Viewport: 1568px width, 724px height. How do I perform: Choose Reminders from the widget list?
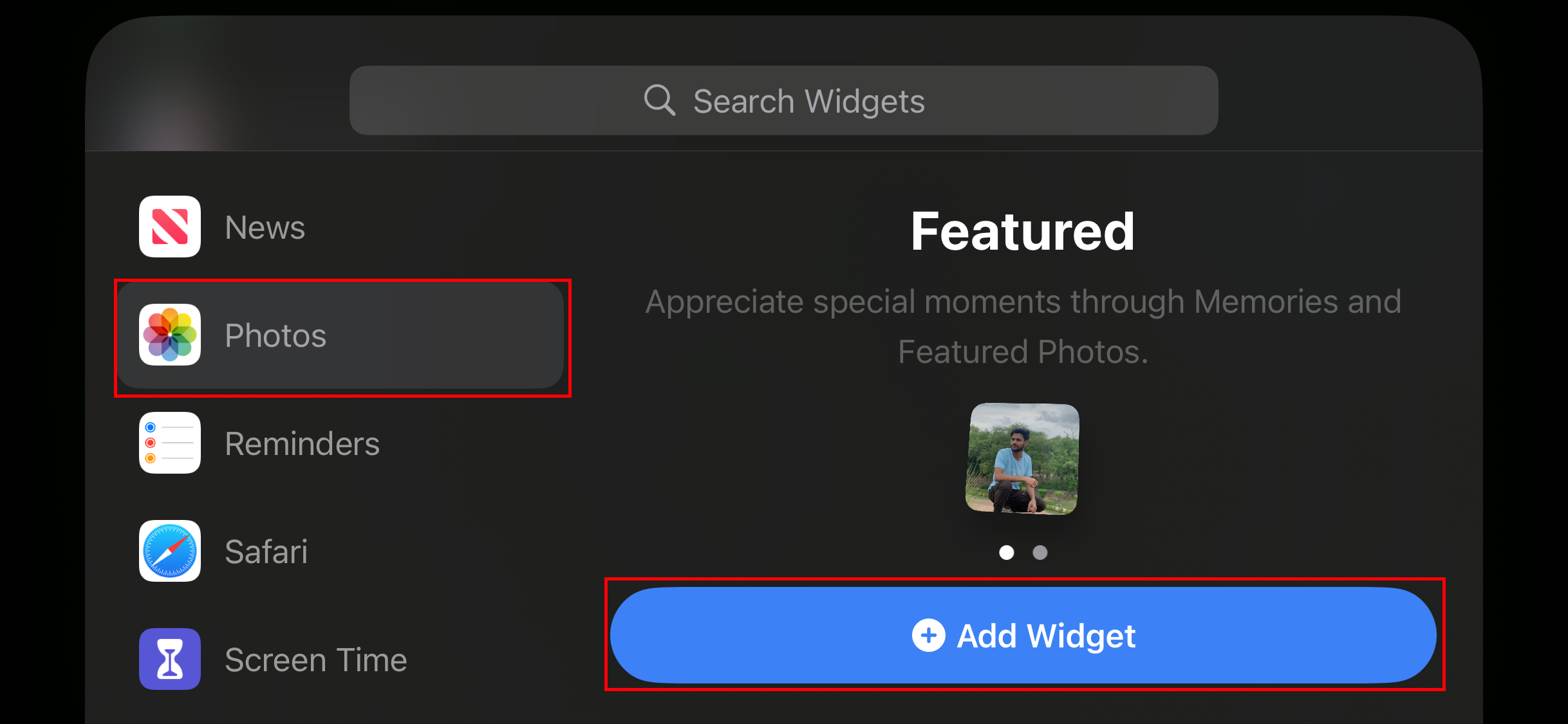point(302,444)
